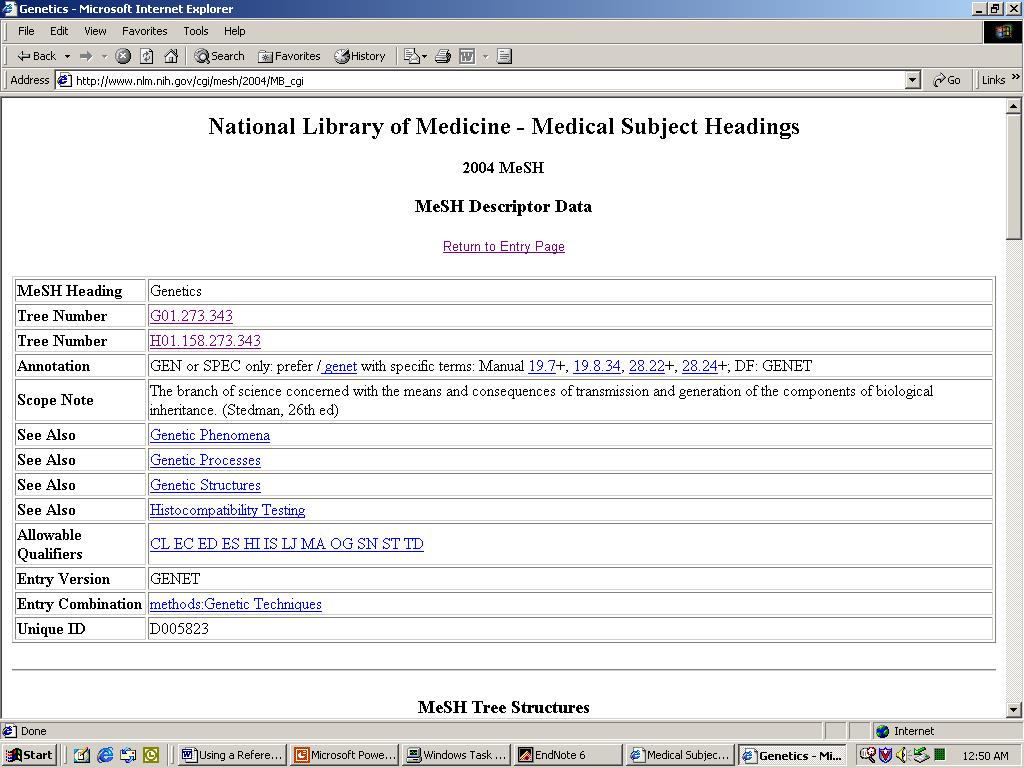Click the vertical scrollbar up arrow
The height and width of the screenshot is (768, 1024).
1014,106
